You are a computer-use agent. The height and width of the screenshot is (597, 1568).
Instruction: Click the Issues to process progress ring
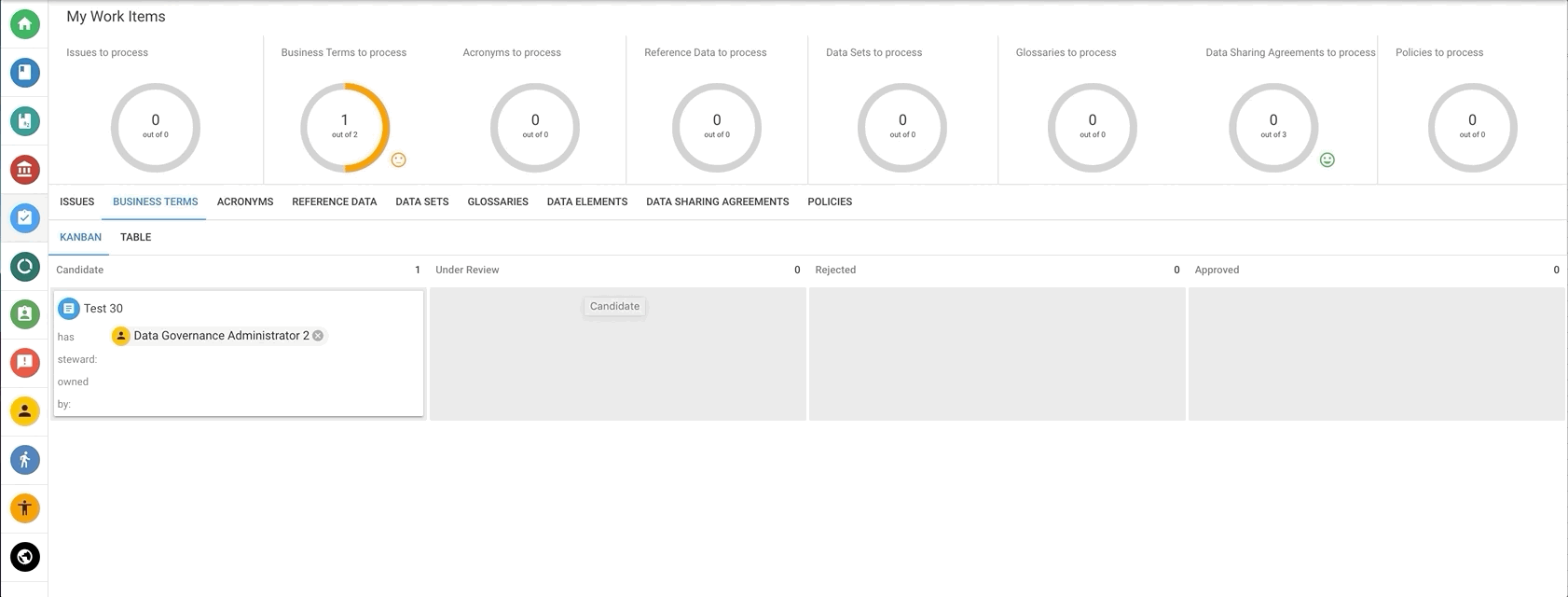[156, 128]
